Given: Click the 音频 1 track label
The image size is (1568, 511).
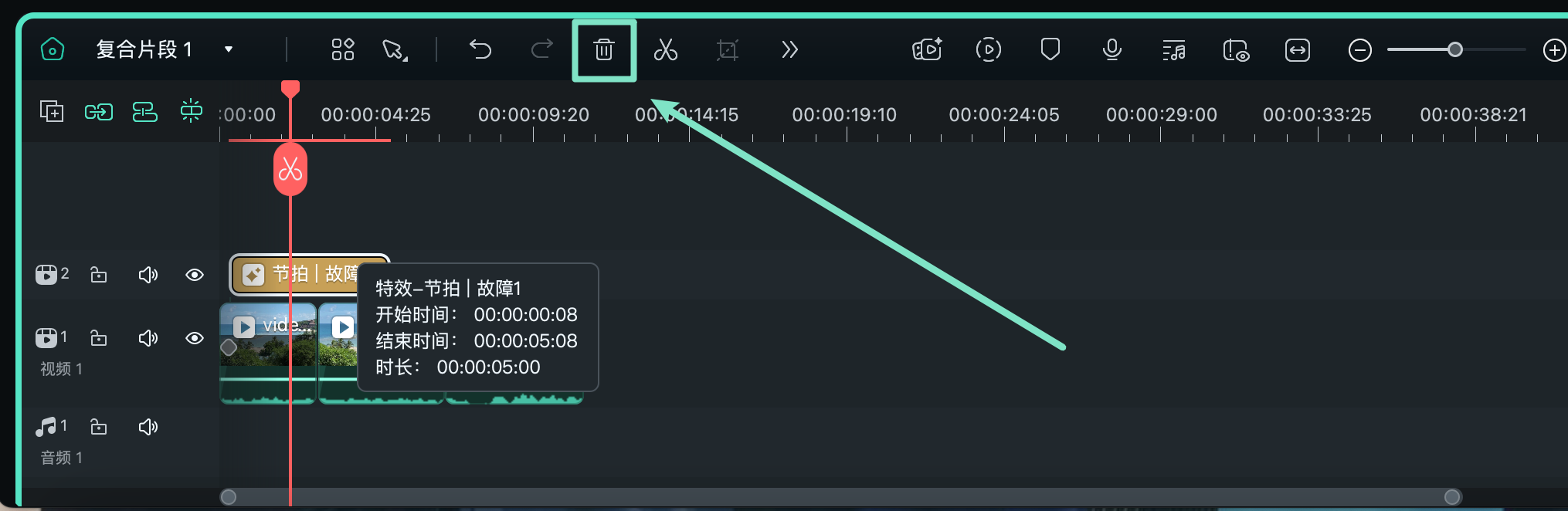Looking at the screenshot, I should click(x=61, y=458).
